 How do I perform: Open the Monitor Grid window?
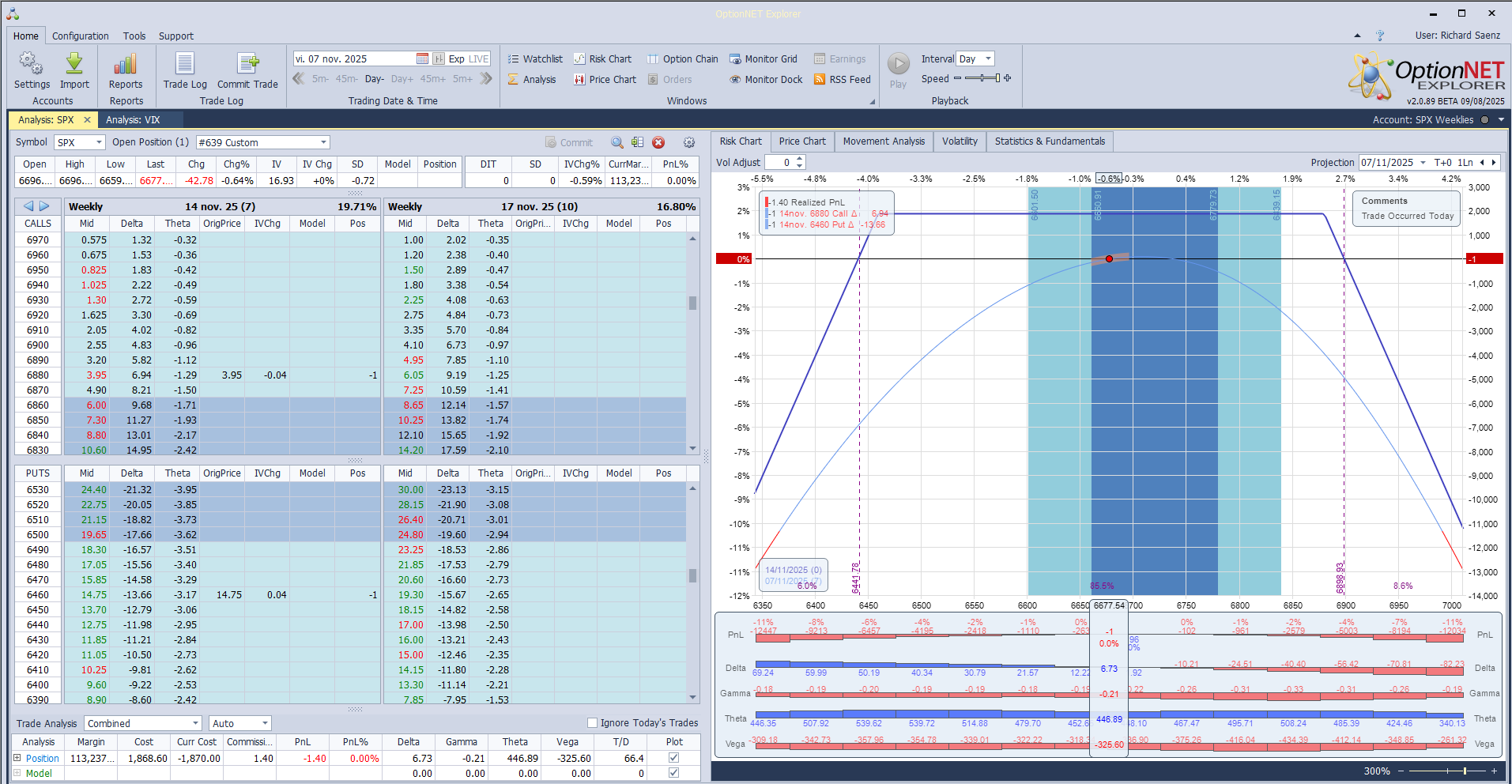tap(764, 58)
